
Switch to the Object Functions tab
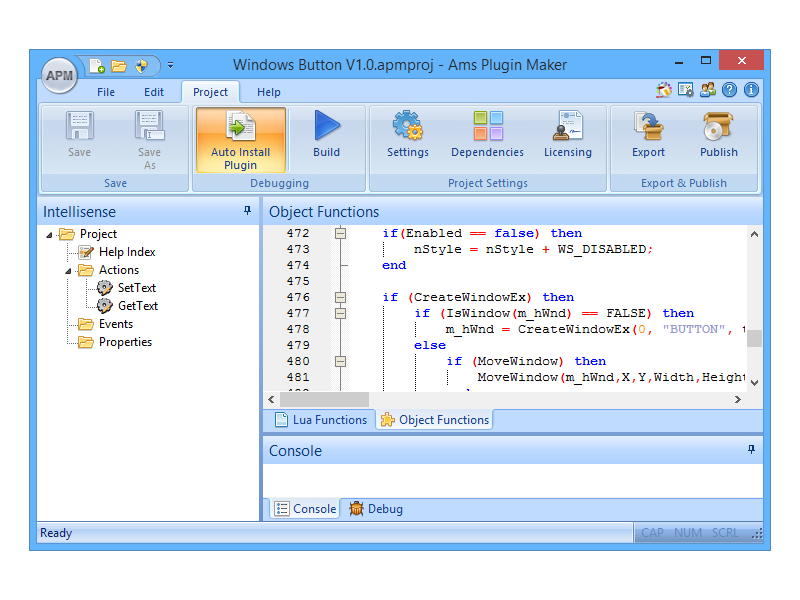[x=435, y=420]
